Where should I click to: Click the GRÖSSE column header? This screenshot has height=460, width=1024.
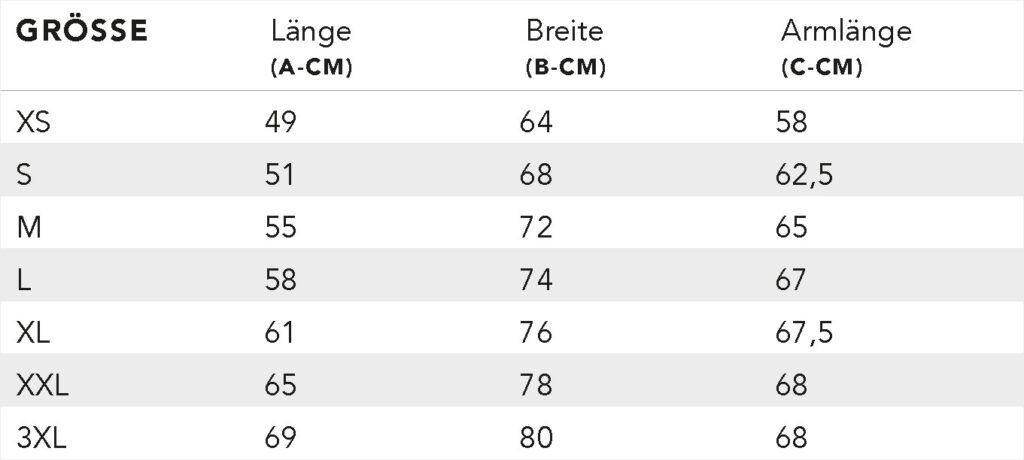(x=81, y=32)
